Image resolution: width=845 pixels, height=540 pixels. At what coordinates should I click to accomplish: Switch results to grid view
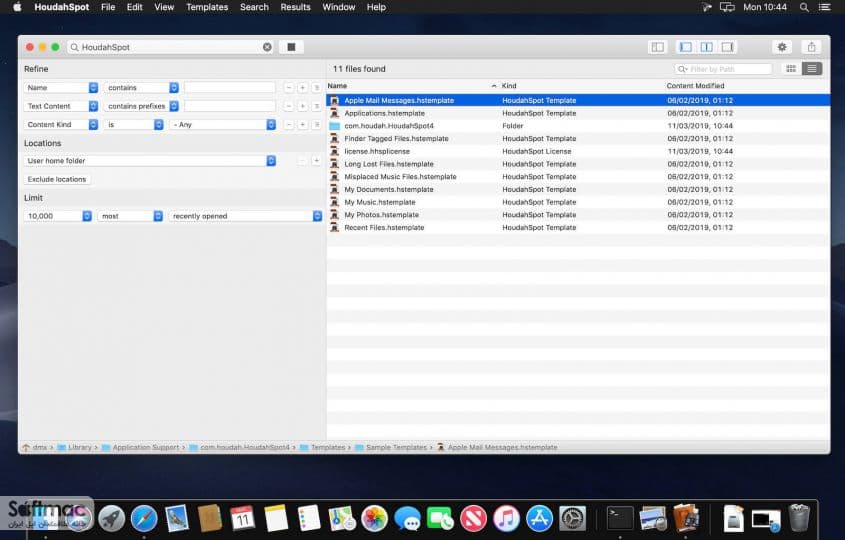pyautogui.click(x=791, y=69)
